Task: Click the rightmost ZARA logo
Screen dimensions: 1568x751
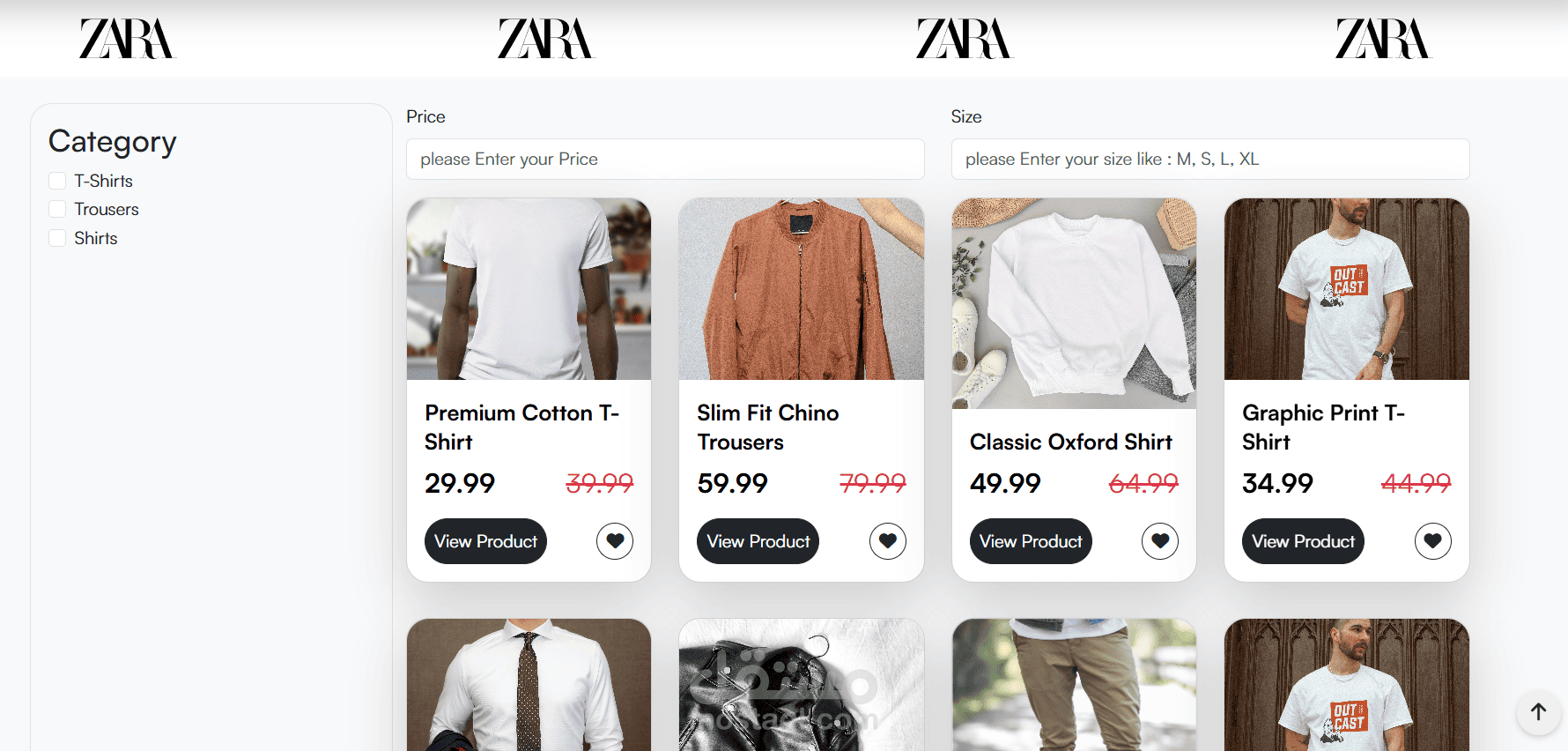Action: coord(1383,39)
